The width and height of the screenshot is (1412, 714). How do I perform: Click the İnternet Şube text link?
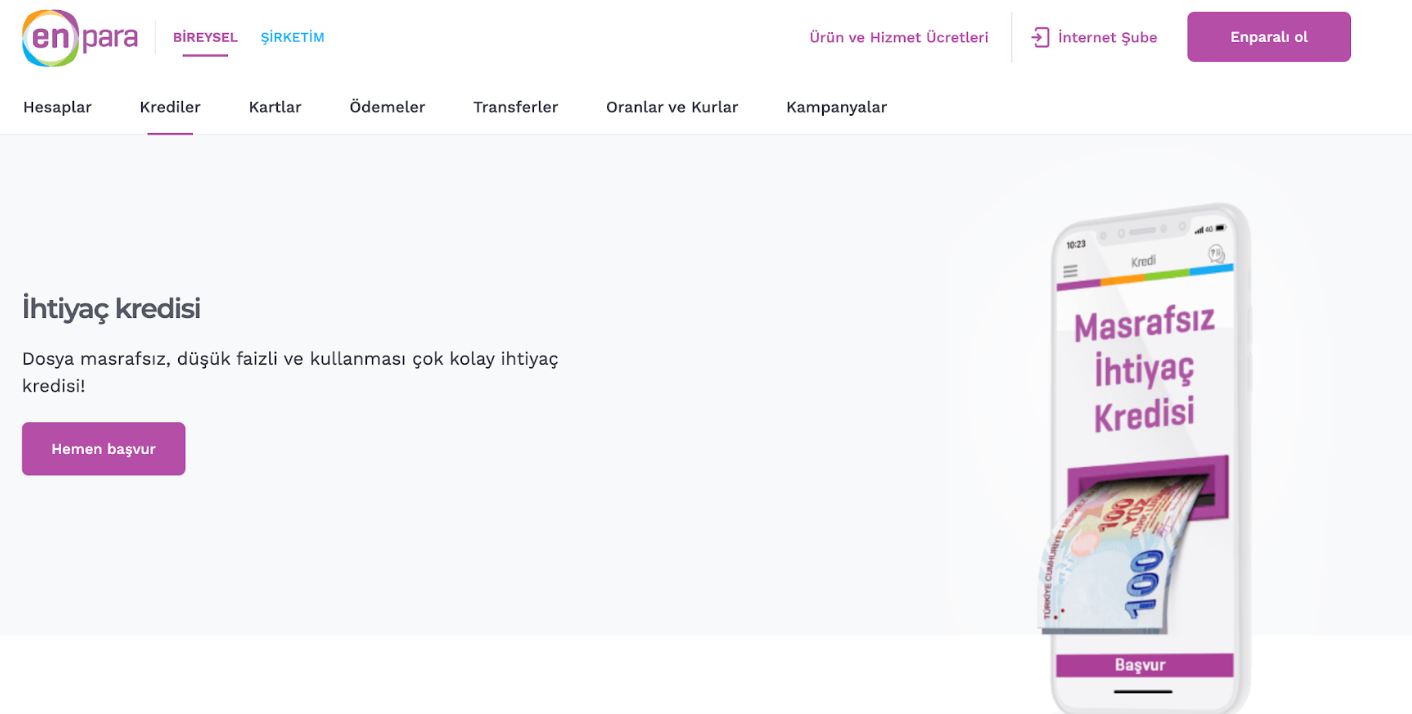[1107, 38]
